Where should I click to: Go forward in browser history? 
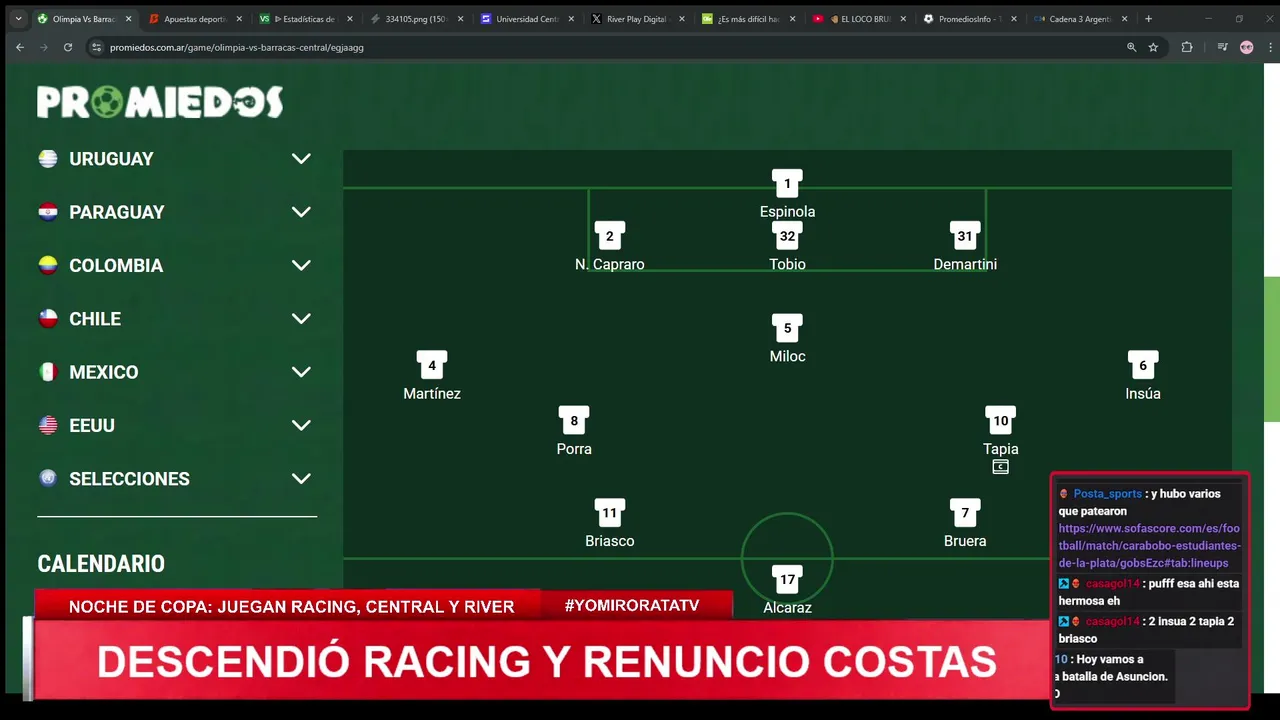(x=44, y=47)
